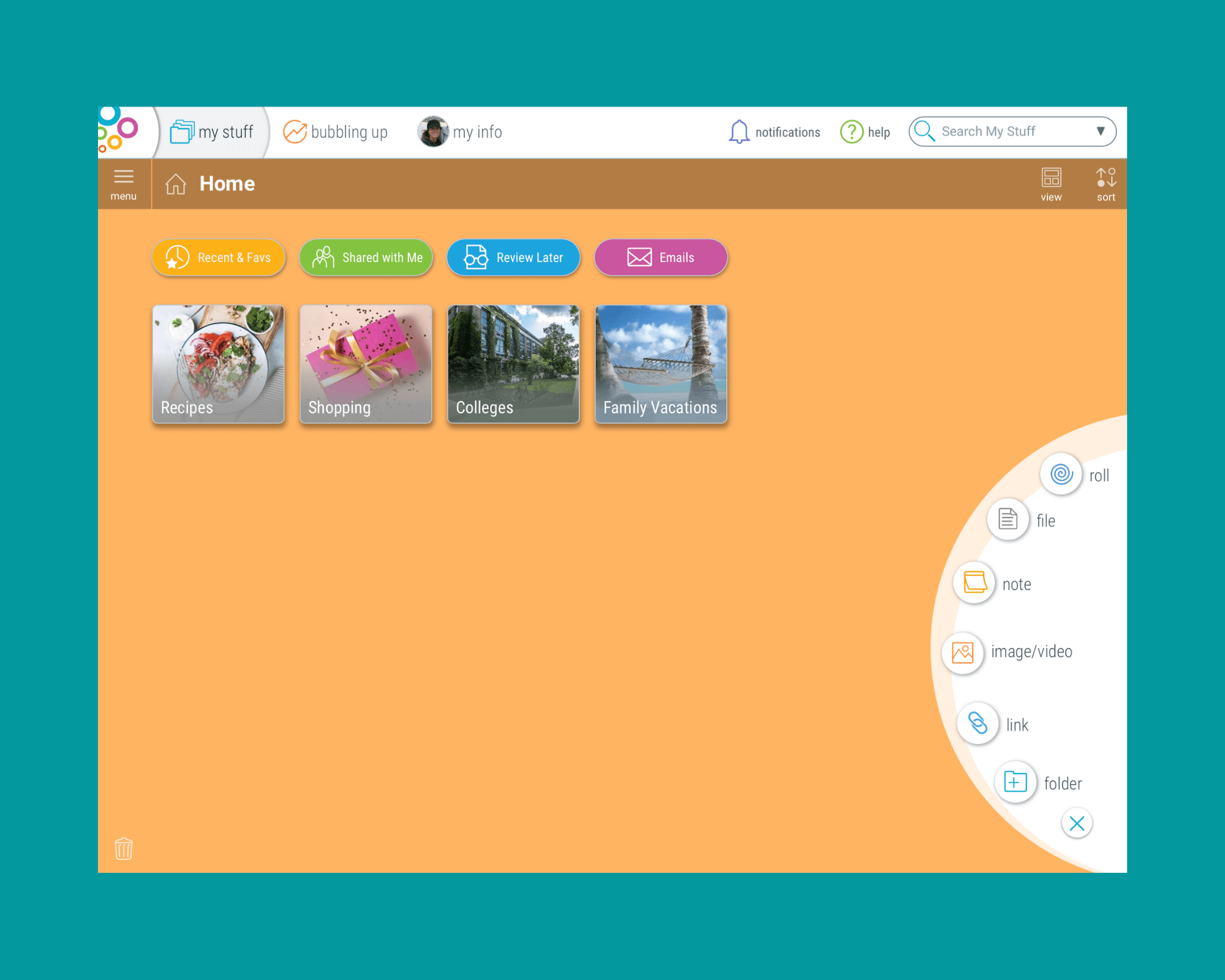Click in the Search My Stuff field

click(1012, 132)
